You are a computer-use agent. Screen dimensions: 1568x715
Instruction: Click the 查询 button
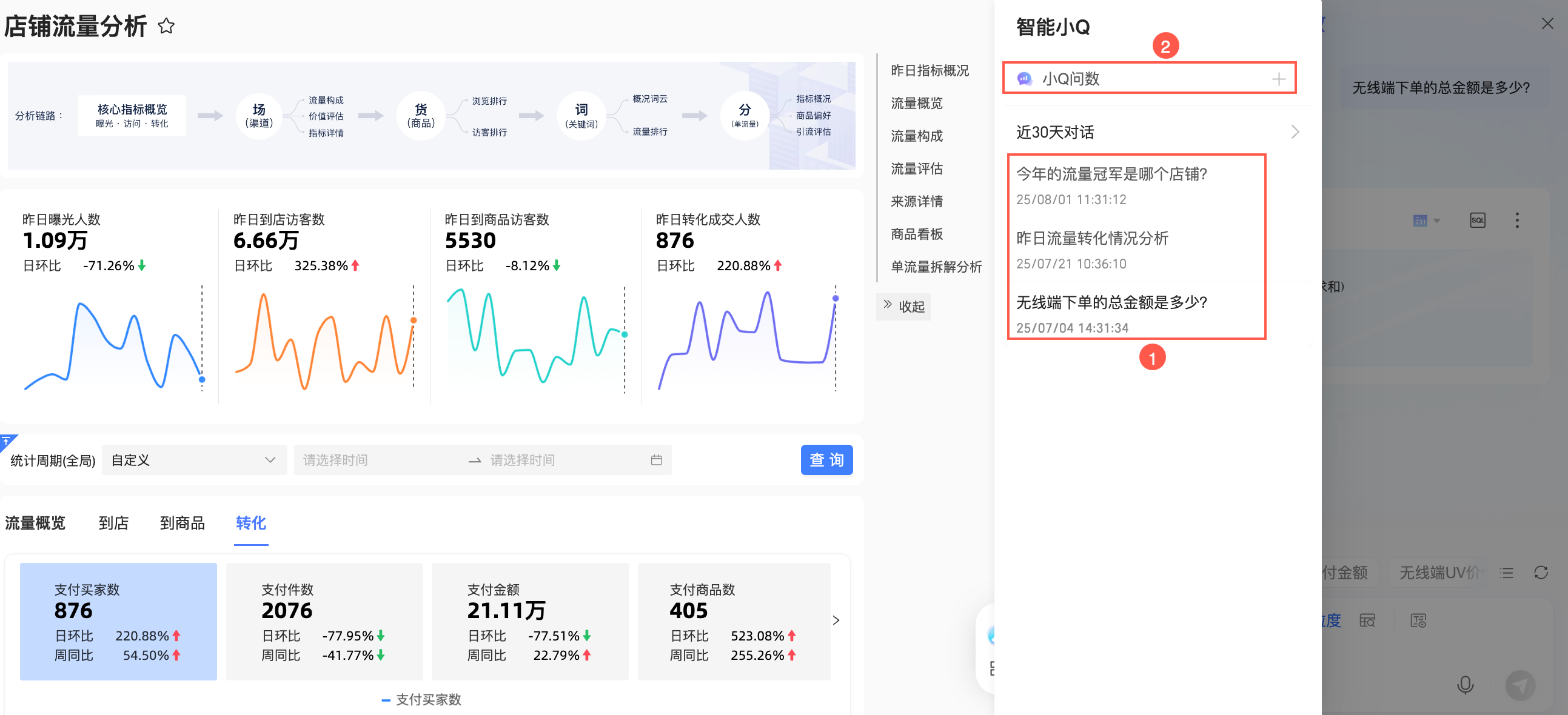[826, 460]
